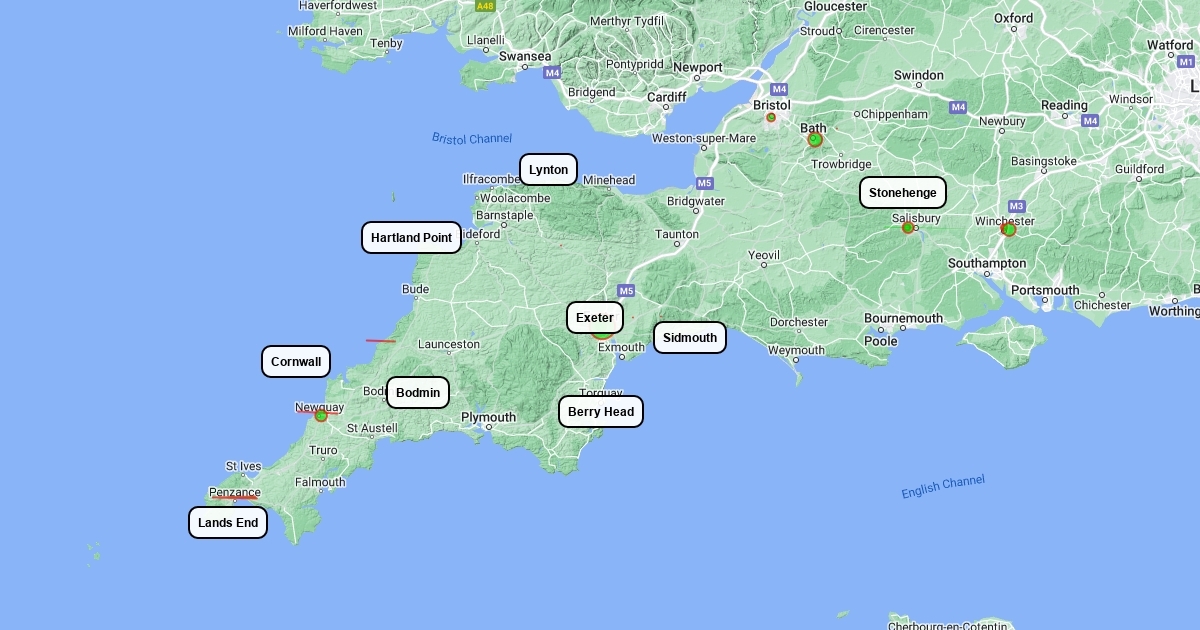Click the Guildford town name
1200x630 pixels.
(1139, 169)
